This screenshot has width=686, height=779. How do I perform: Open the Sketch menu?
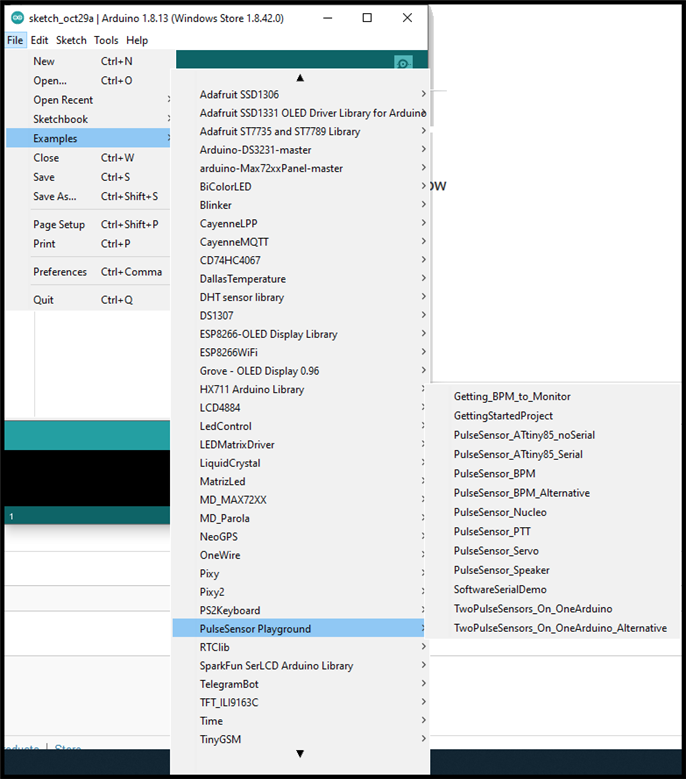click(x=71, y=40)
